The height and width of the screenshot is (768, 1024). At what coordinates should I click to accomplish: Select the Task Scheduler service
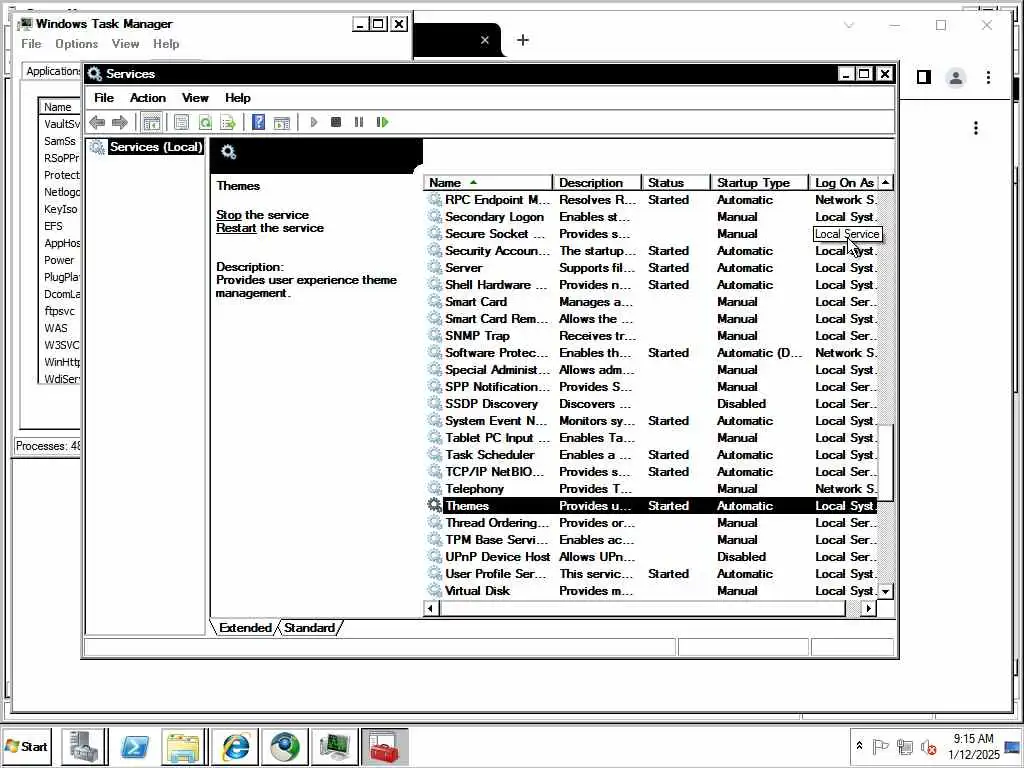[x=651, y=455]
